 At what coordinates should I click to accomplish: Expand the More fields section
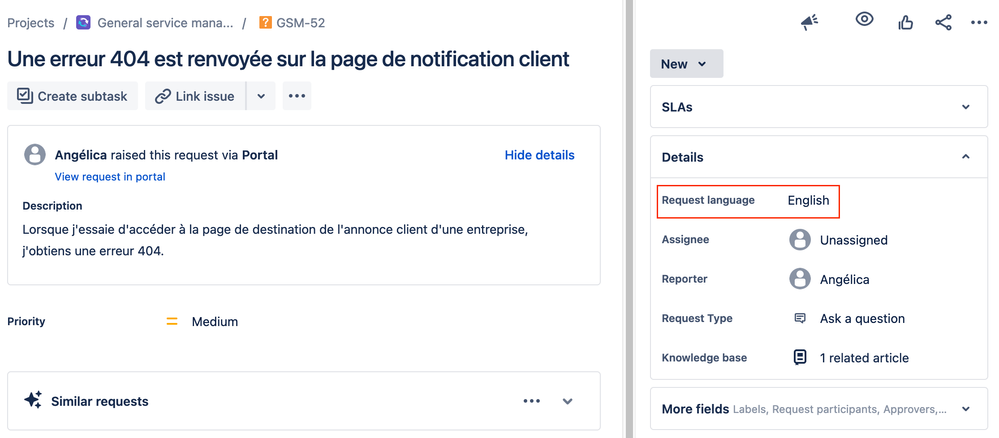[x=819, y=409]
